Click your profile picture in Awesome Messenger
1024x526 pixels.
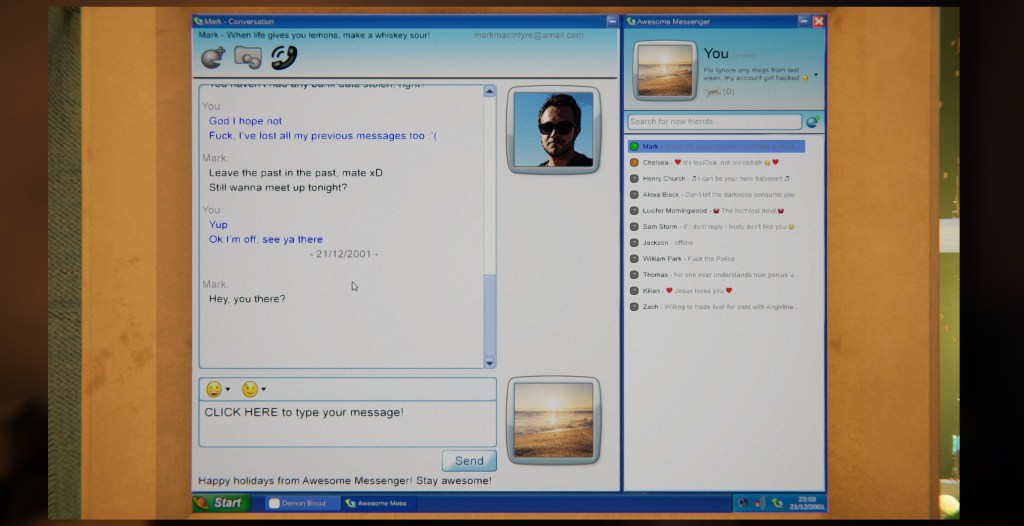[665, 71]
